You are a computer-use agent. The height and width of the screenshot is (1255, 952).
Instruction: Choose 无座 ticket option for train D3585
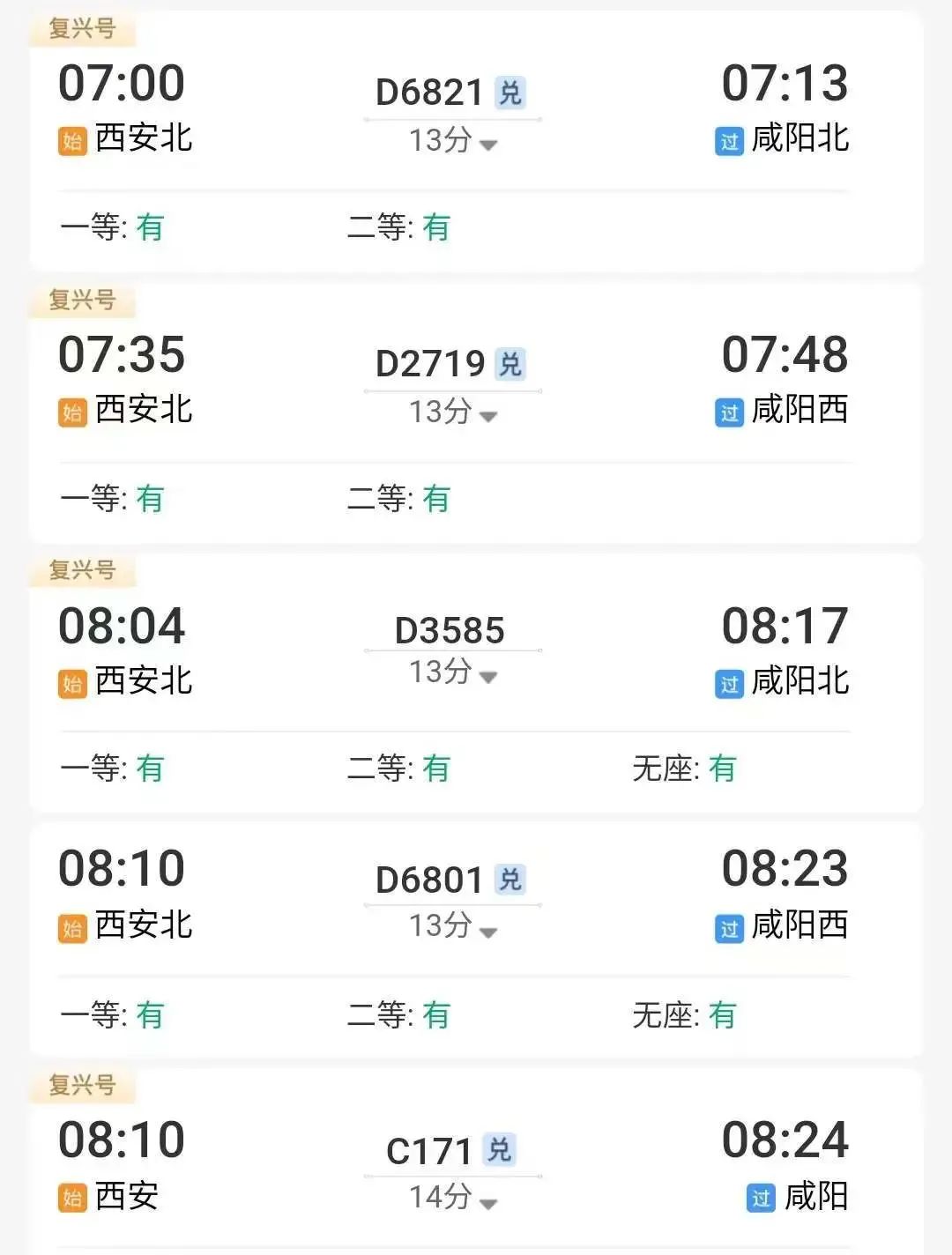[684, 769]
